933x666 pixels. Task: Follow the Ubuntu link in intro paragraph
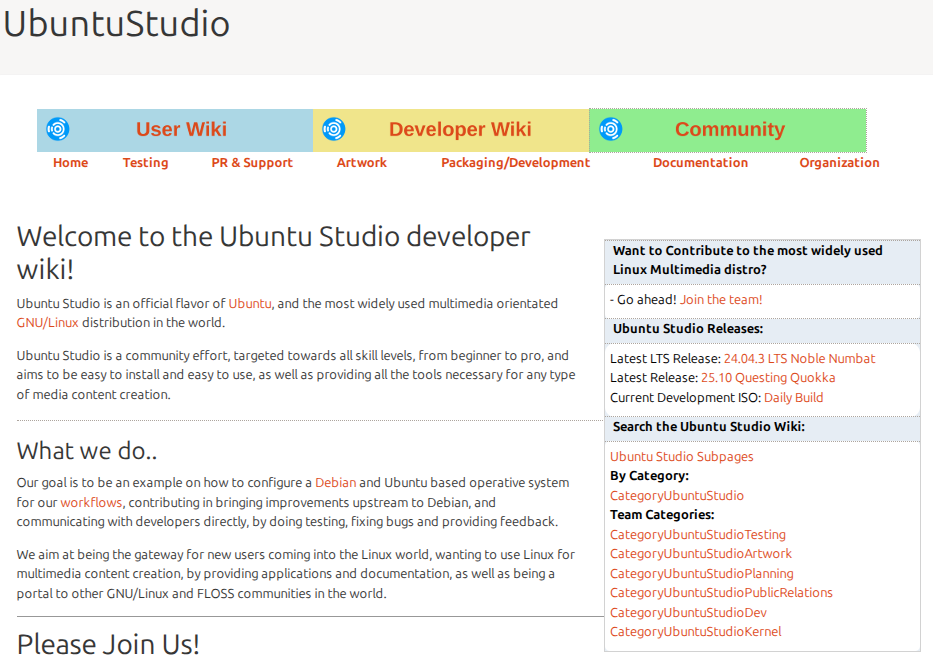coord(250,304)
